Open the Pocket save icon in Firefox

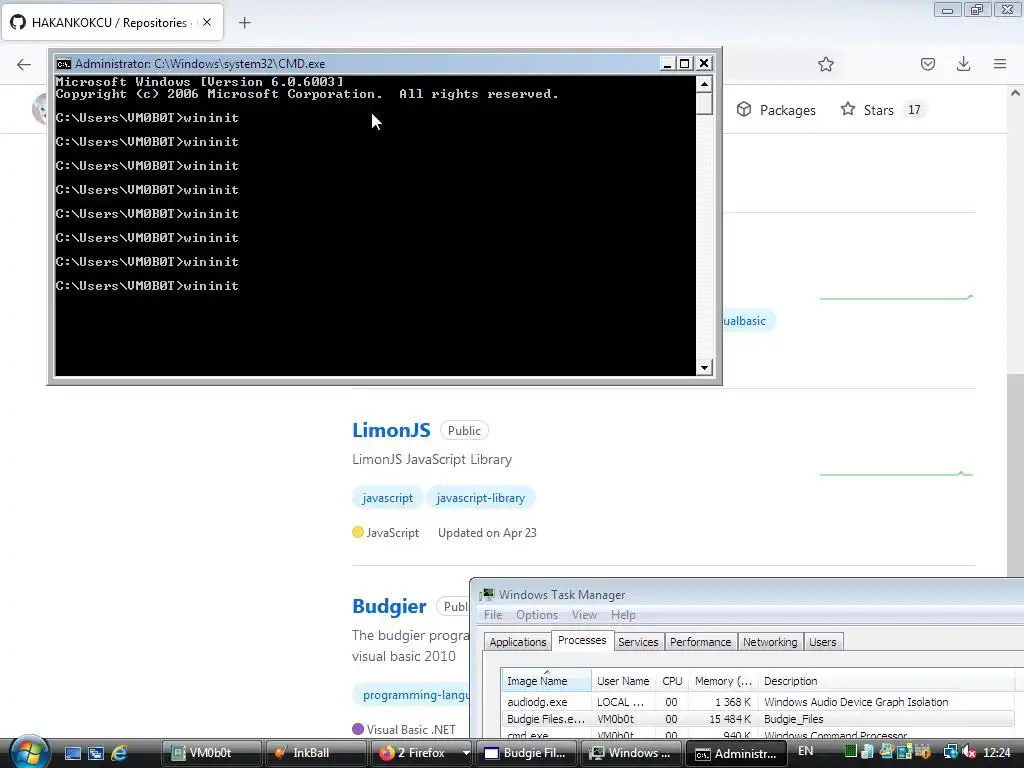[928, 64]
